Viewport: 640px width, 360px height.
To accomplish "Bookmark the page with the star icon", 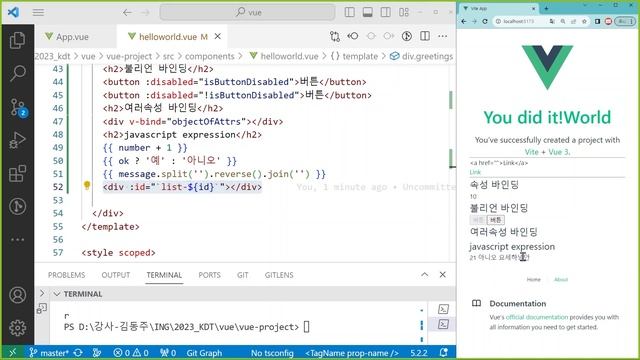I will pos(584,21).
